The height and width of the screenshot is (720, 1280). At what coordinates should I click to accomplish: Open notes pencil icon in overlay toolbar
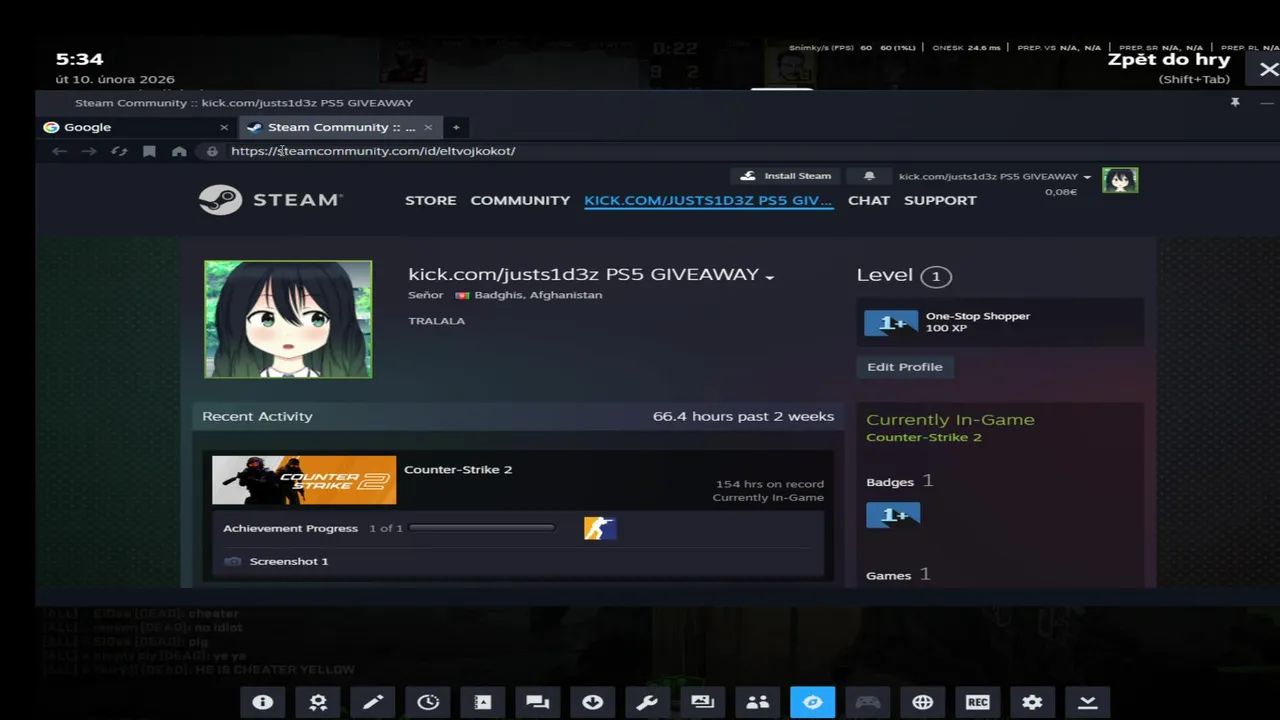[372, 702]
